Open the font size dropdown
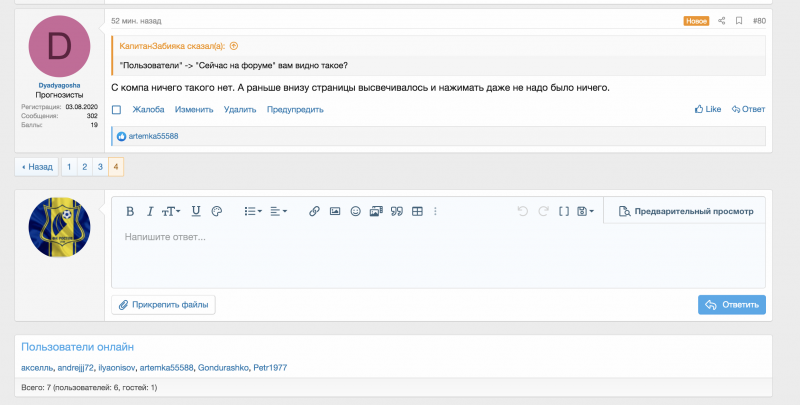Viewport: 800px width, 405px height. point(172,211)
